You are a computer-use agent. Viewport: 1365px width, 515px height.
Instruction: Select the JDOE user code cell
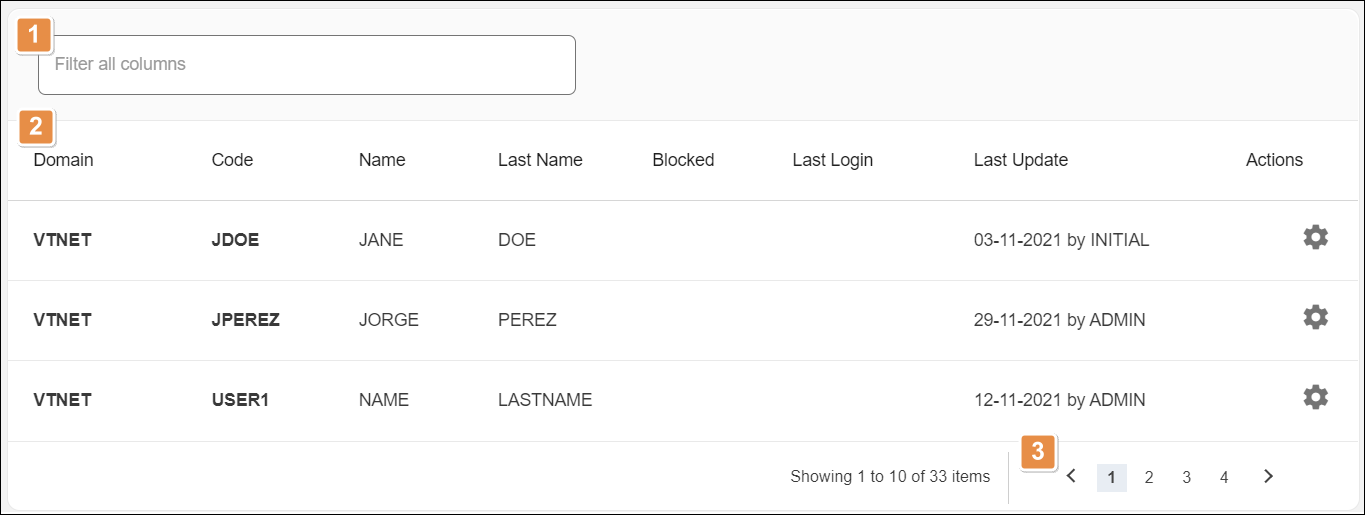click(235, 240)
